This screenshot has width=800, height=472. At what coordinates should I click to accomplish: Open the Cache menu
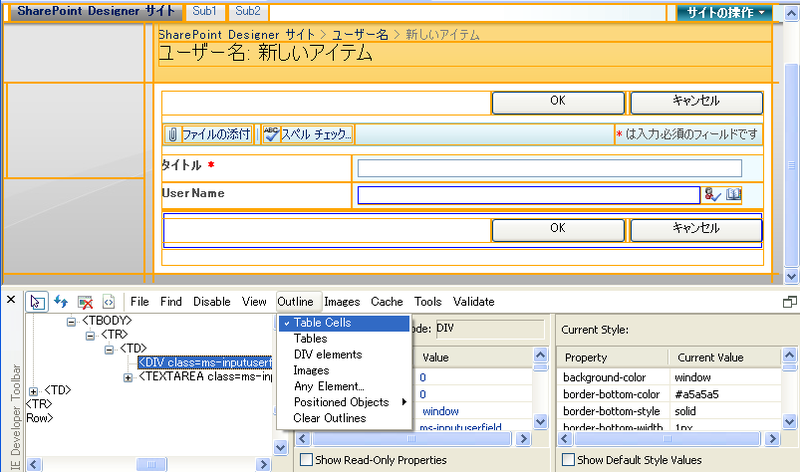[x=387, y=302]
